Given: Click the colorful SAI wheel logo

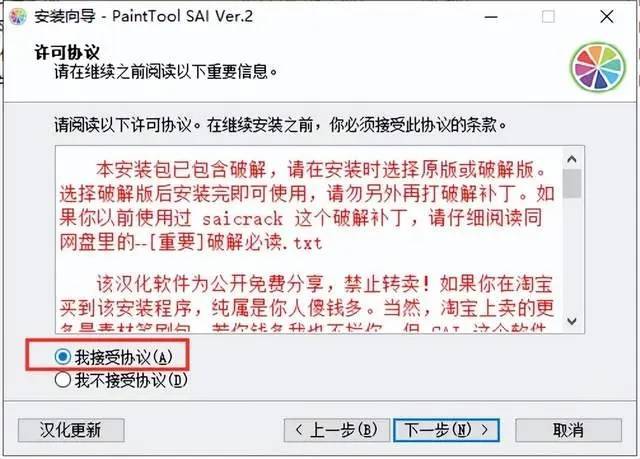Looking at the screenshot, I should coord(598,68).
